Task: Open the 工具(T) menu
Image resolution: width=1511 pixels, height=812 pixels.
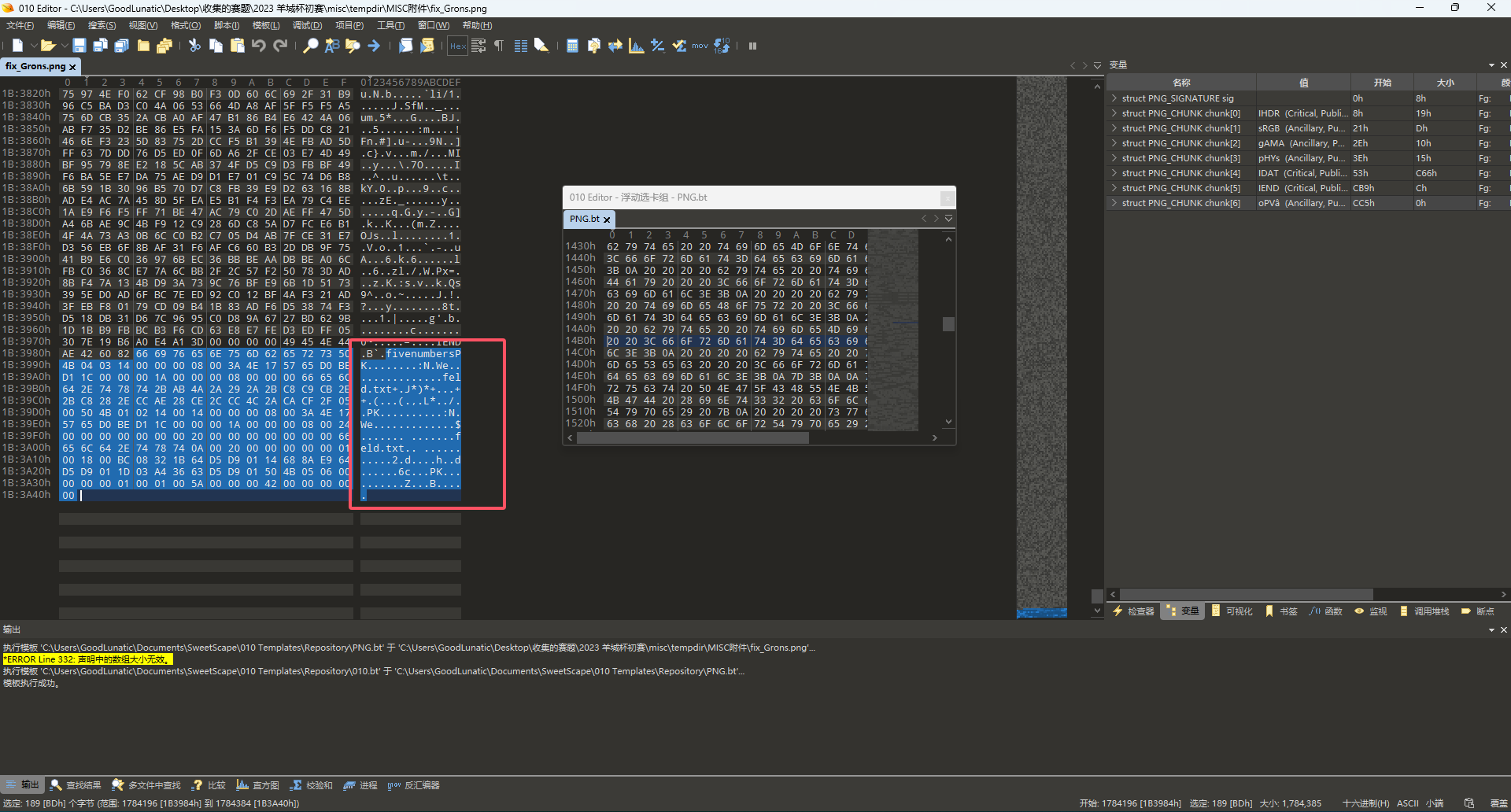Action: click(x=390, y=25)
